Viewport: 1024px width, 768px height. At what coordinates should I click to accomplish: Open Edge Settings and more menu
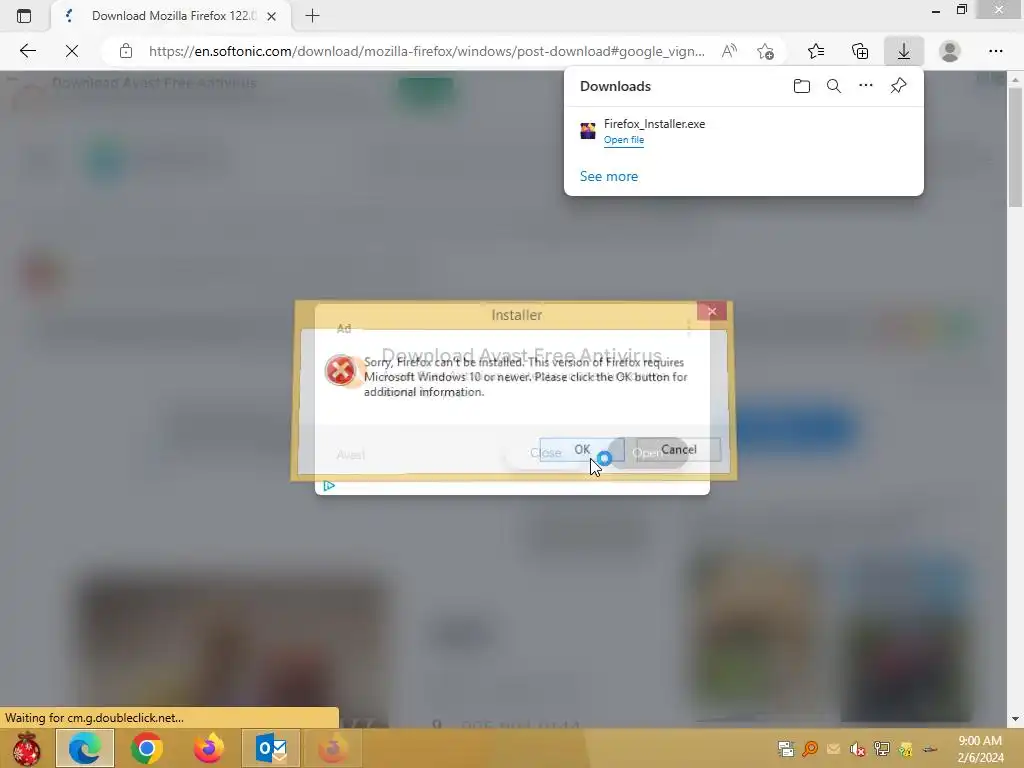click(x=995, y=51)
